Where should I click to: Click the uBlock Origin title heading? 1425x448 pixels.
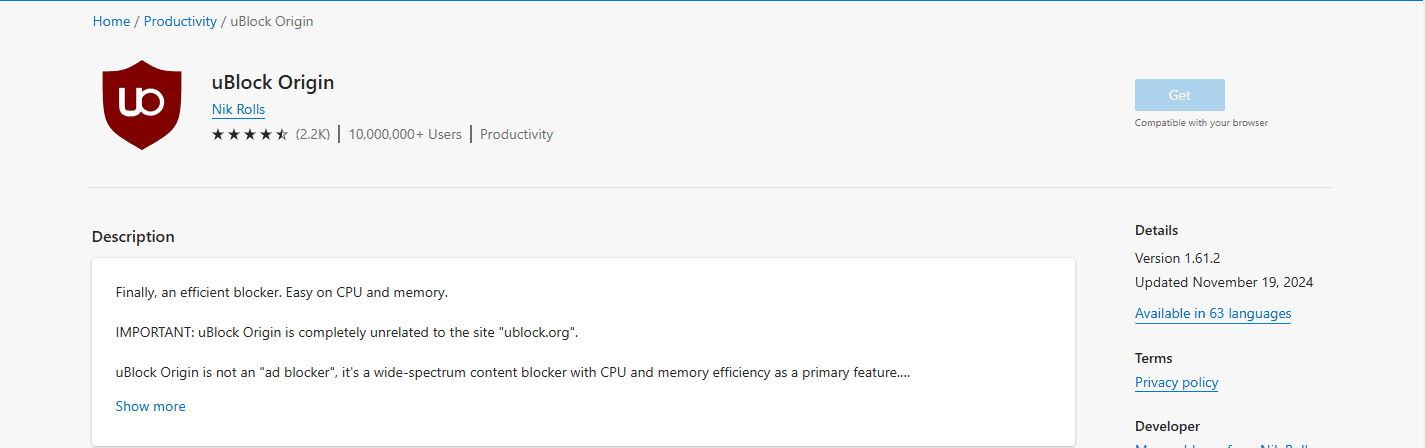[273, 82]
